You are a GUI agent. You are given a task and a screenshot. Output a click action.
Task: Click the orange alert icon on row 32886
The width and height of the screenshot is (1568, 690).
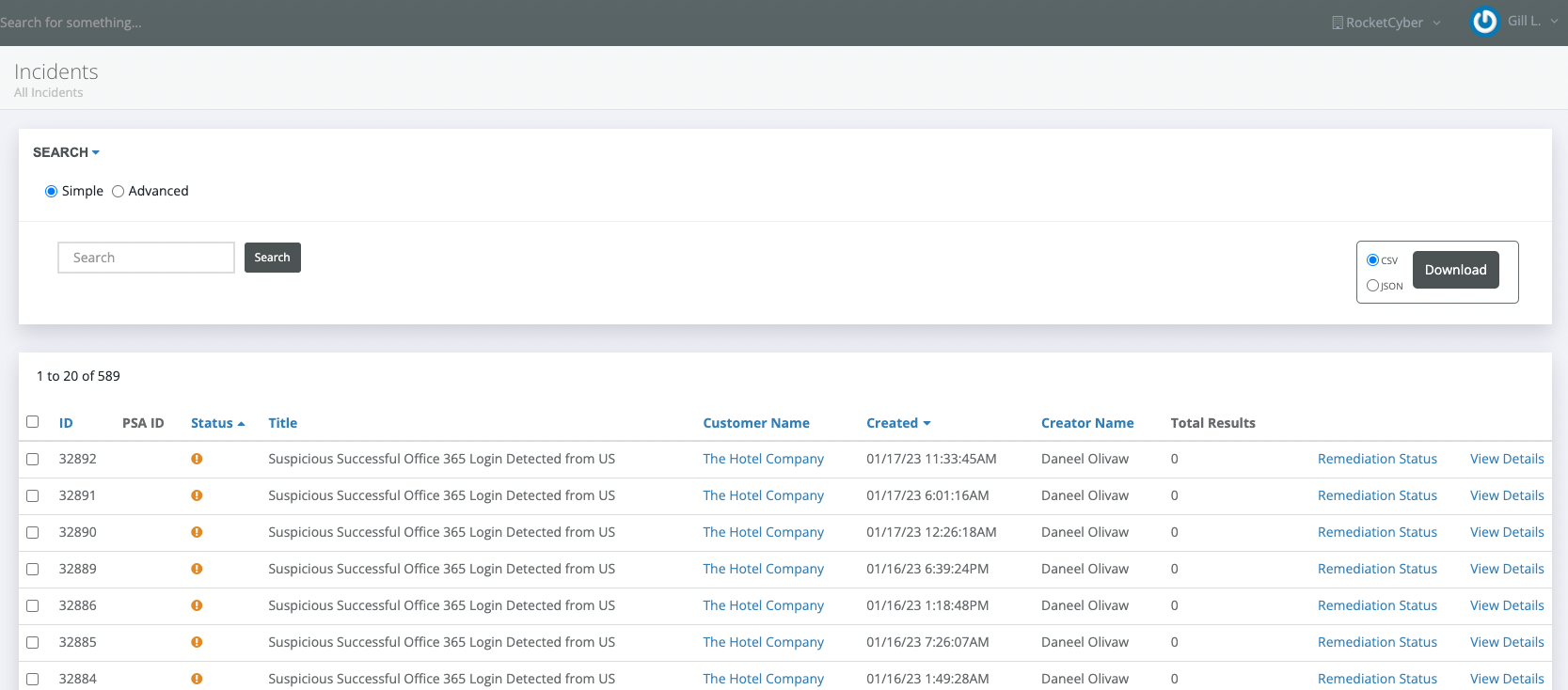click(197, 605)
